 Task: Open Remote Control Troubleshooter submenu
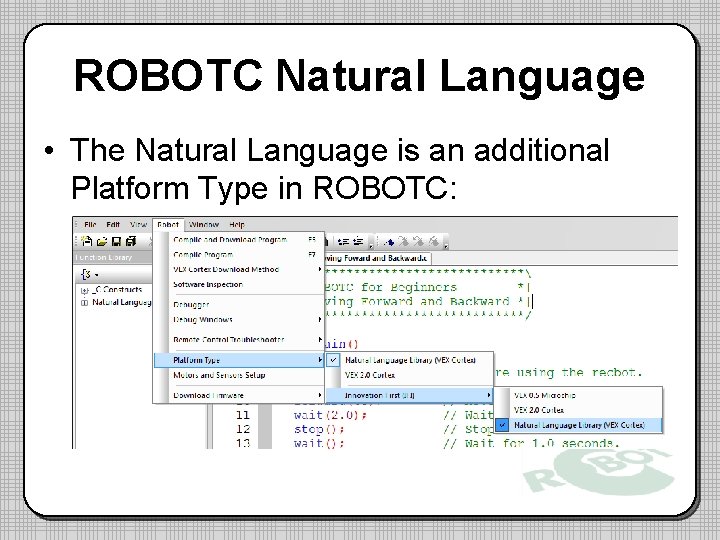(239, 339)
